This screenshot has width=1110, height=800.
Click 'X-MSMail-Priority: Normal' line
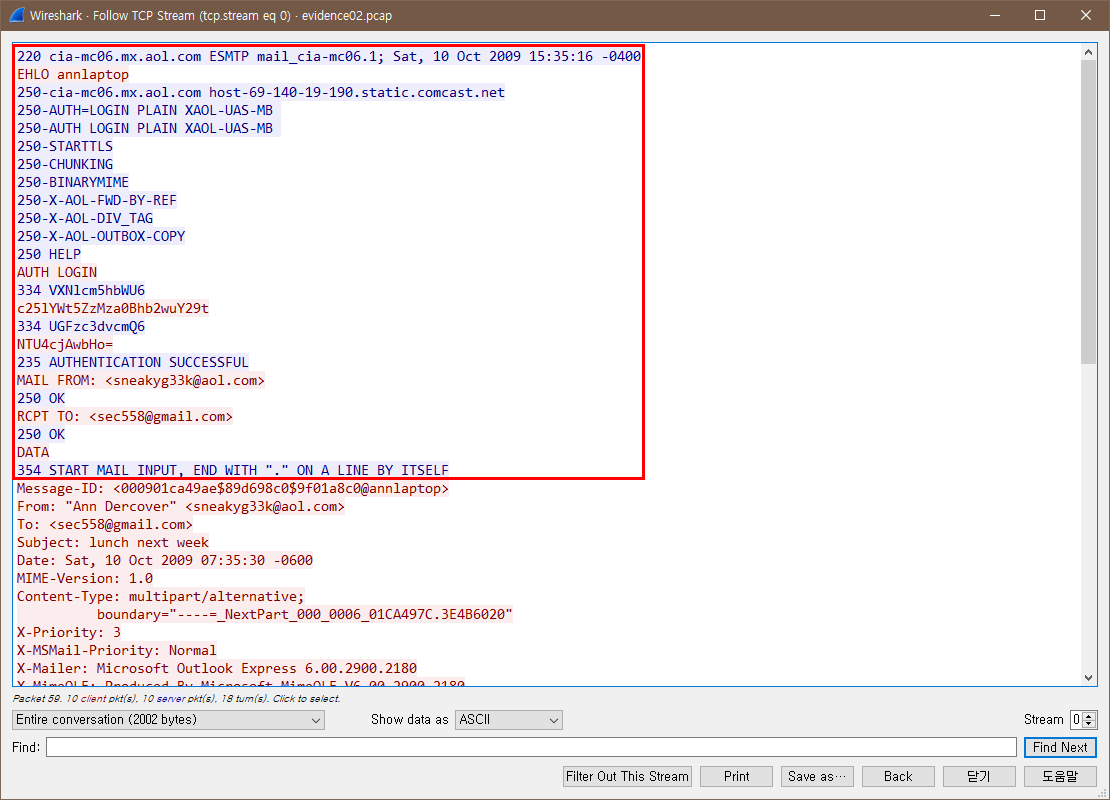point(117,651)
